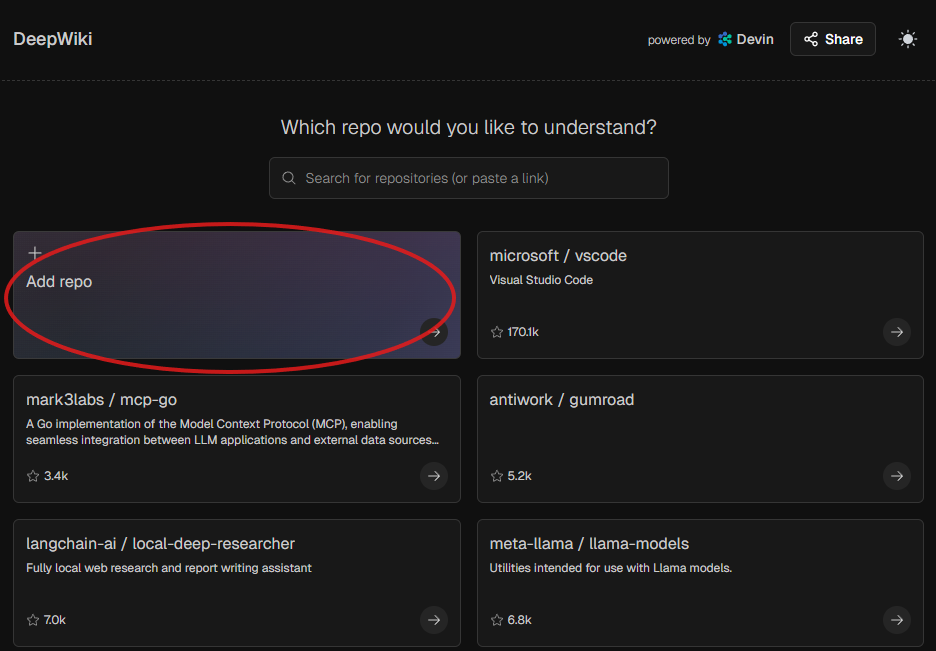936x651 pixels.
Task: Click the star icon next to 5.2k
Action: coord(497,476)
